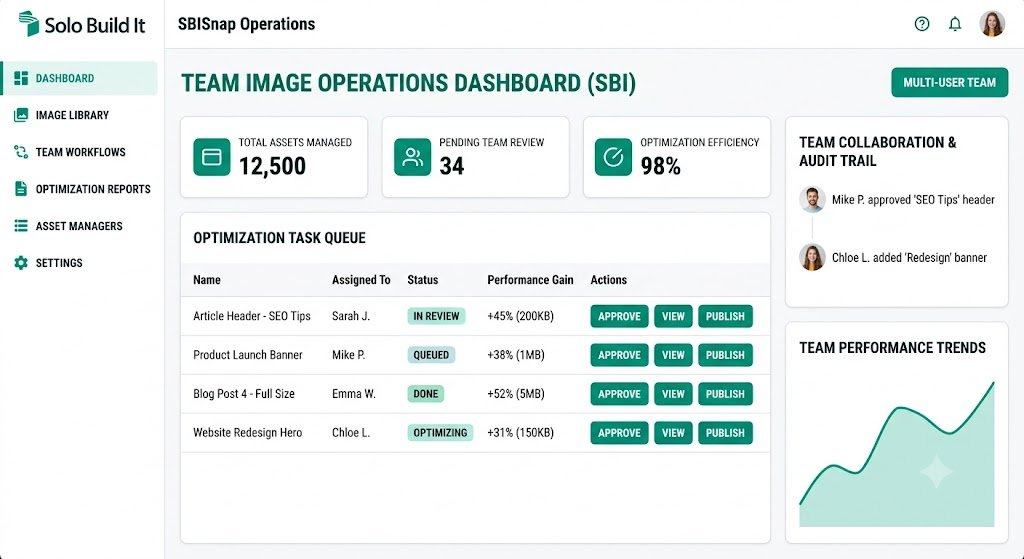Select 'Product Launch Banner' name cell
1024x559 pixels.
pyautogui.click(x=248, y=355)
